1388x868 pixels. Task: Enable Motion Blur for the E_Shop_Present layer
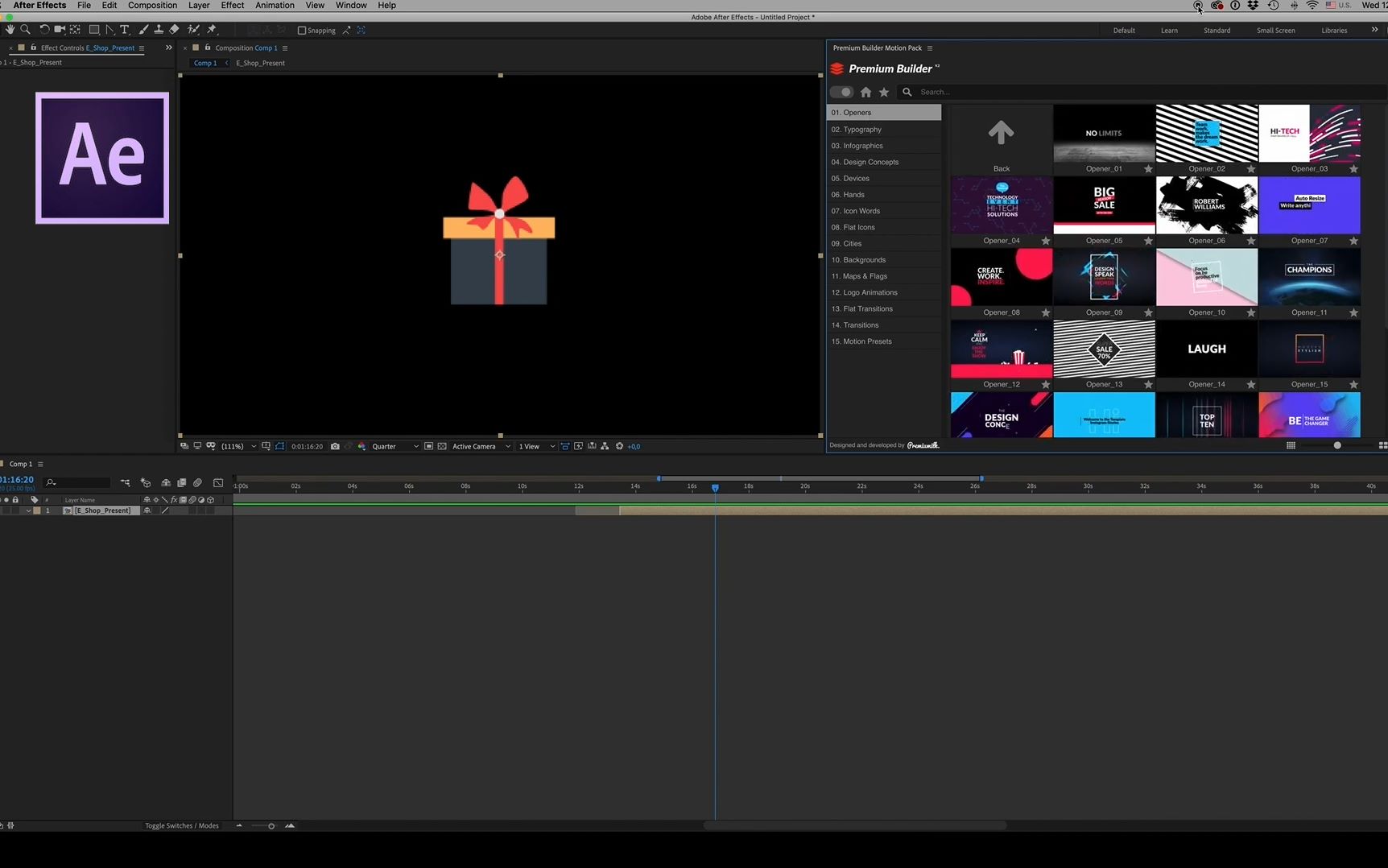click(x=192, y=510)
